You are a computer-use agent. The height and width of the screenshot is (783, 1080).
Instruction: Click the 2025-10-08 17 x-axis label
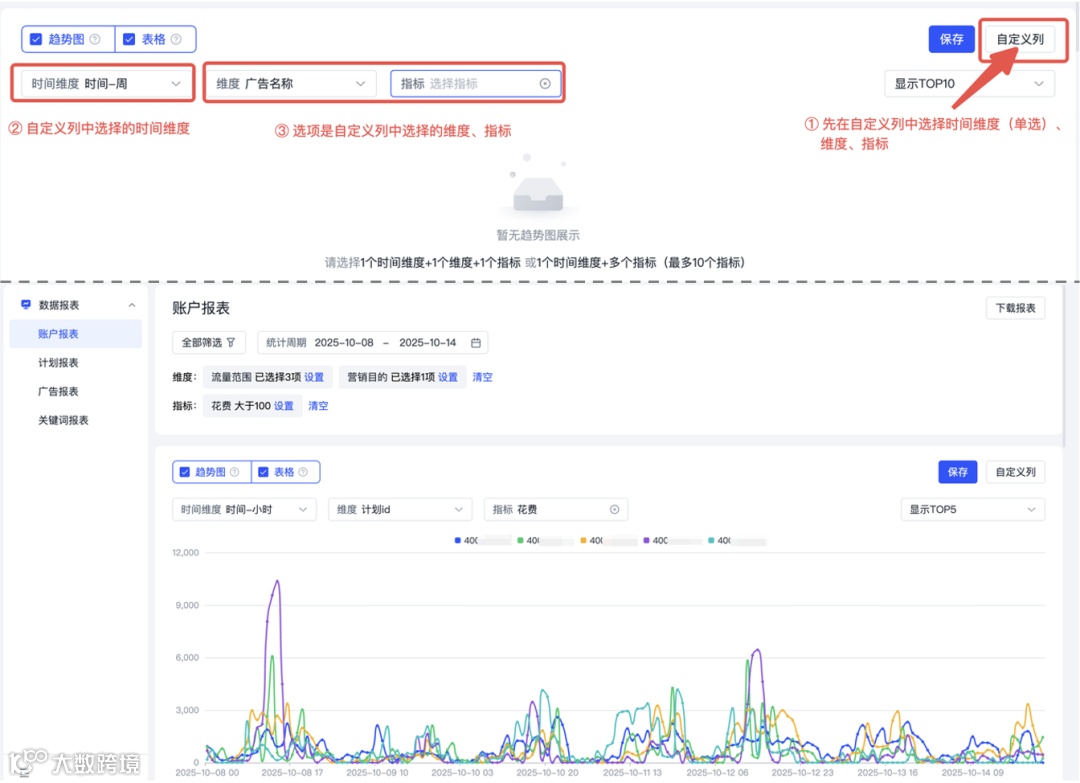tap(292, 773)
